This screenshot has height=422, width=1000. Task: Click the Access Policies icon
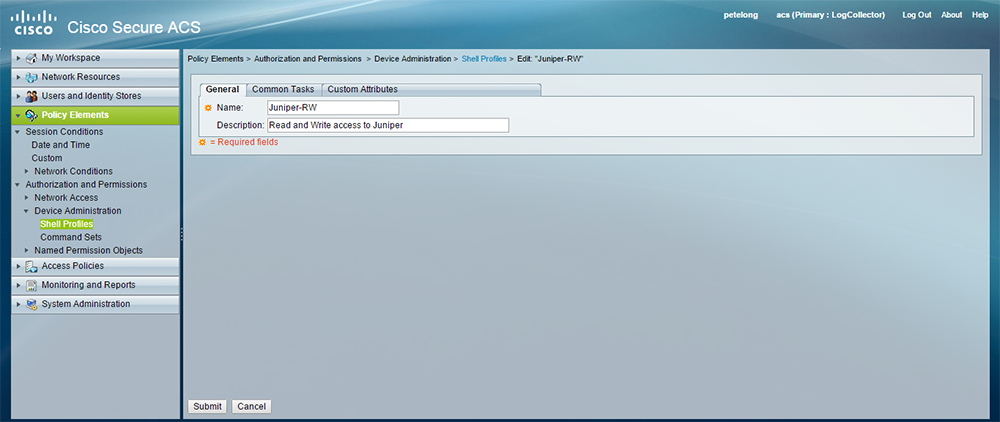[x=31, y=266]
